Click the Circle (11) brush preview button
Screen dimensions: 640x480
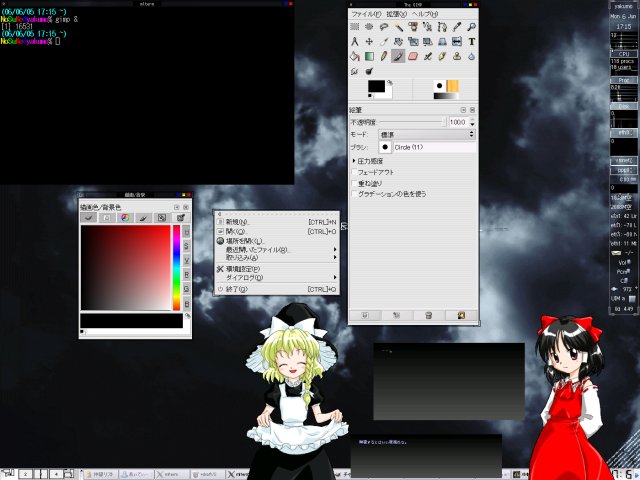[385, 147]
